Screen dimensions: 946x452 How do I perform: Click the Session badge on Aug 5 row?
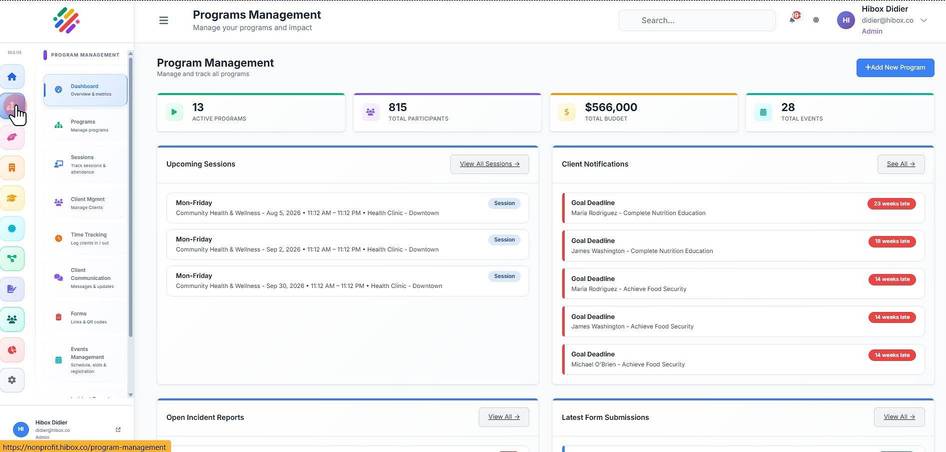pos(504,203)
